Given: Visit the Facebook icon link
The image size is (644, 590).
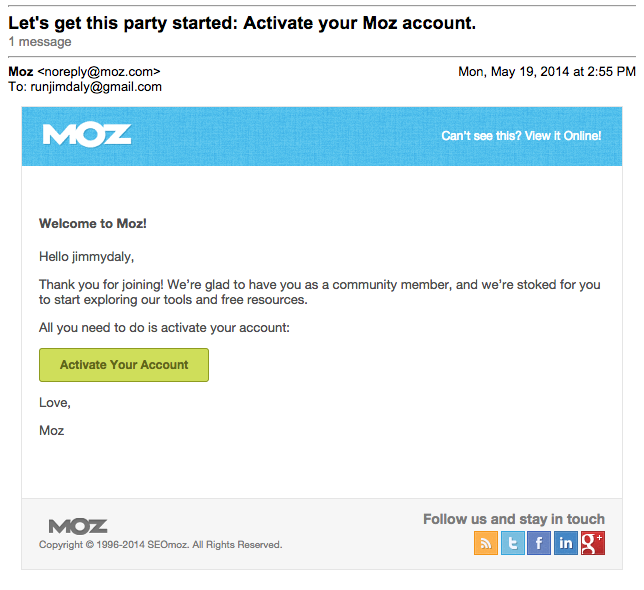Looking at the screenshot, I should pos(539,543).
